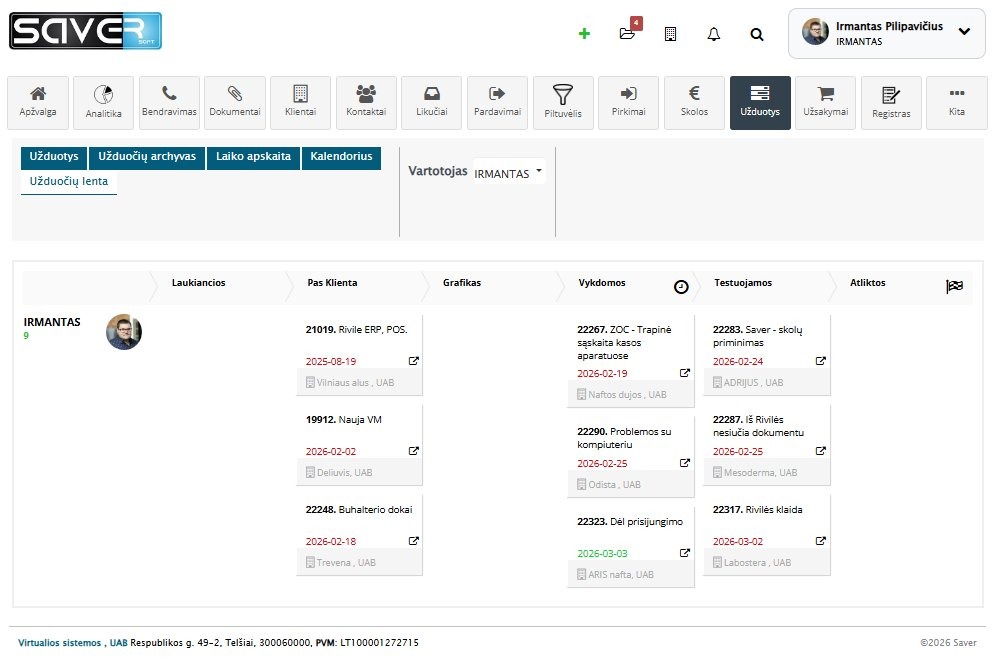Click the green plus add icon

coord(584,33)
